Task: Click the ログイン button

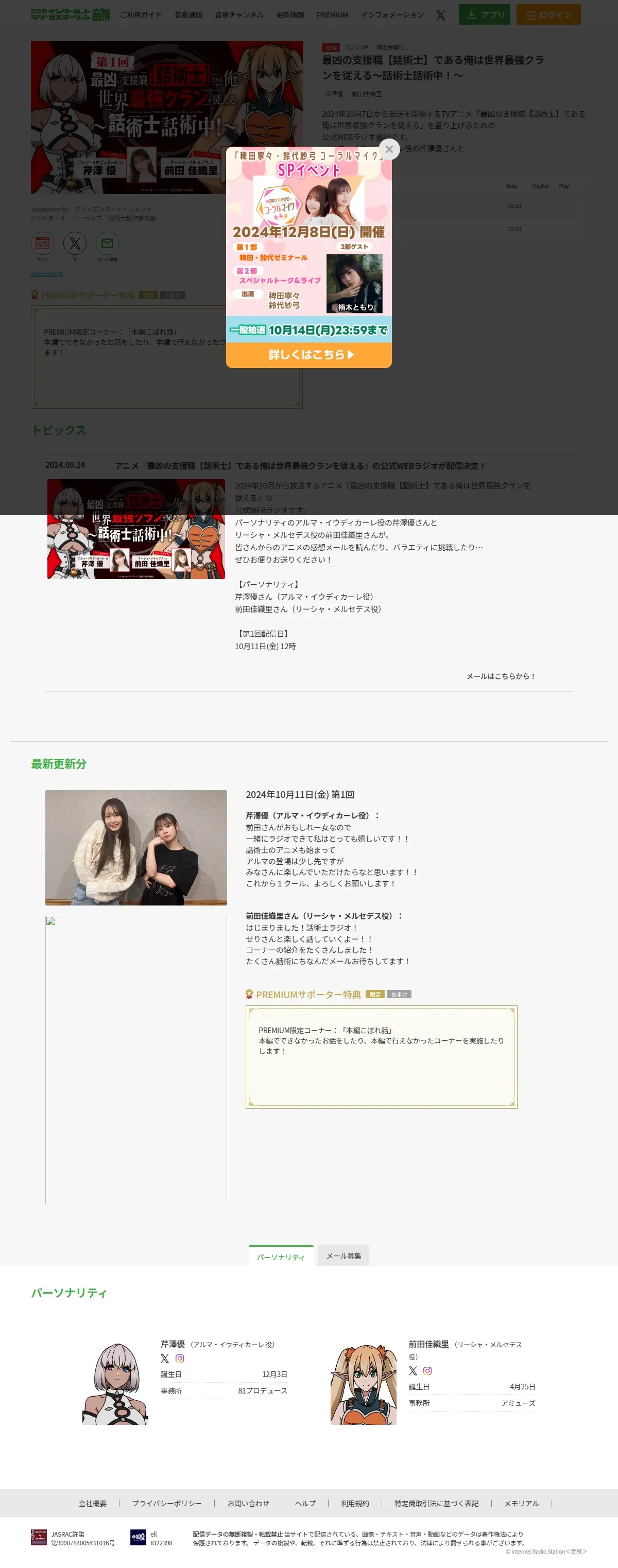Action: [548, 14]
